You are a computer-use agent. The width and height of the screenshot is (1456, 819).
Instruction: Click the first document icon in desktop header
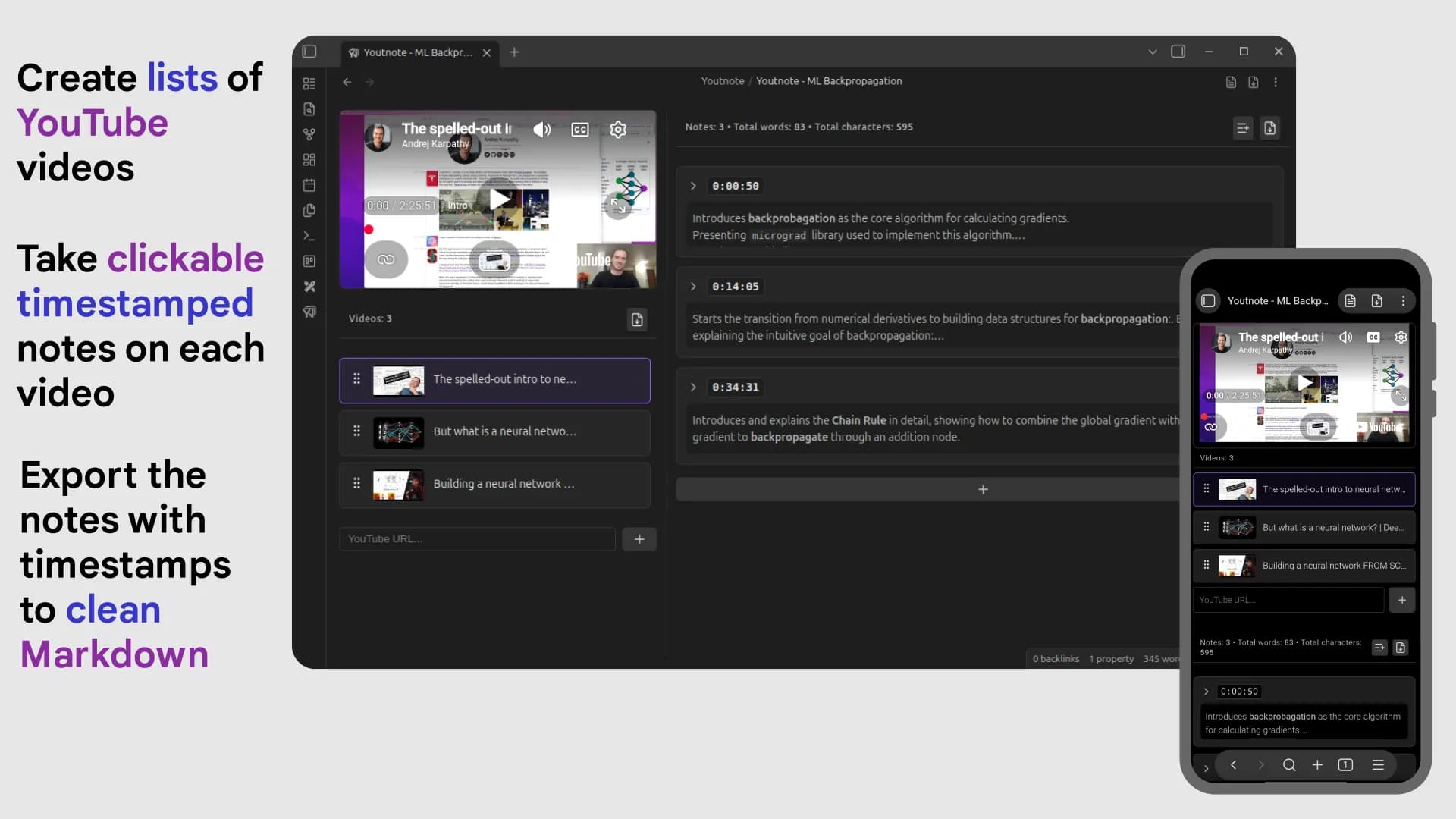(1231, 82)
